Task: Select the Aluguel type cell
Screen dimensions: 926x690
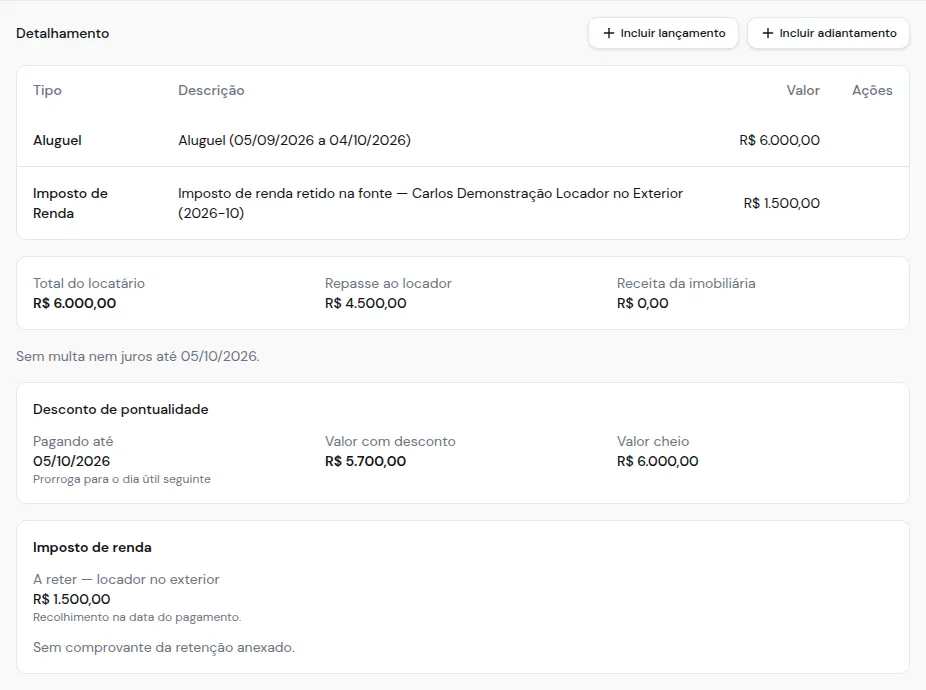Action: coord(57,140)
